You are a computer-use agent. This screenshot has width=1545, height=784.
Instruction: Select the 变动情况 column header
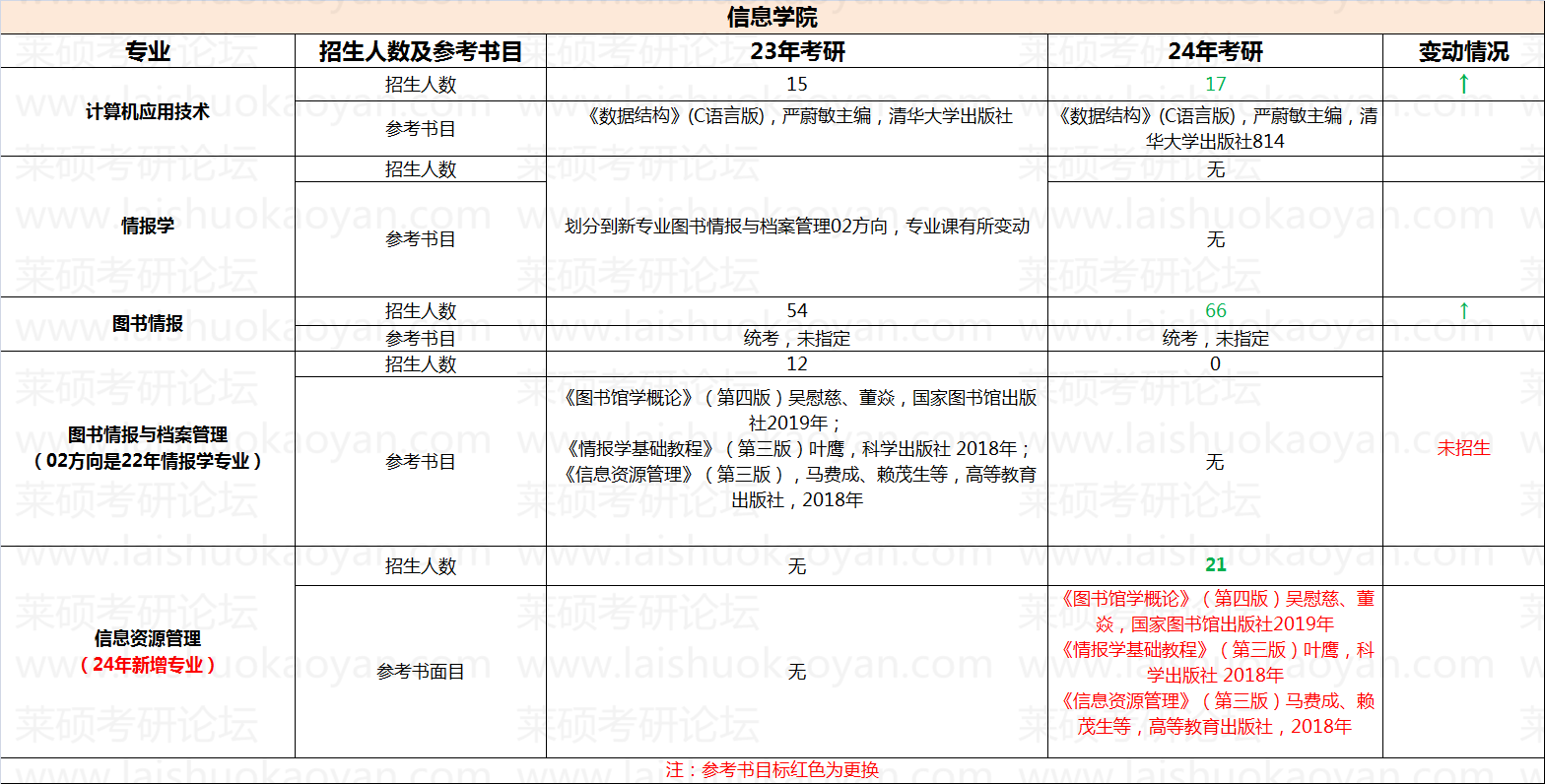[x=1463, y=52]
